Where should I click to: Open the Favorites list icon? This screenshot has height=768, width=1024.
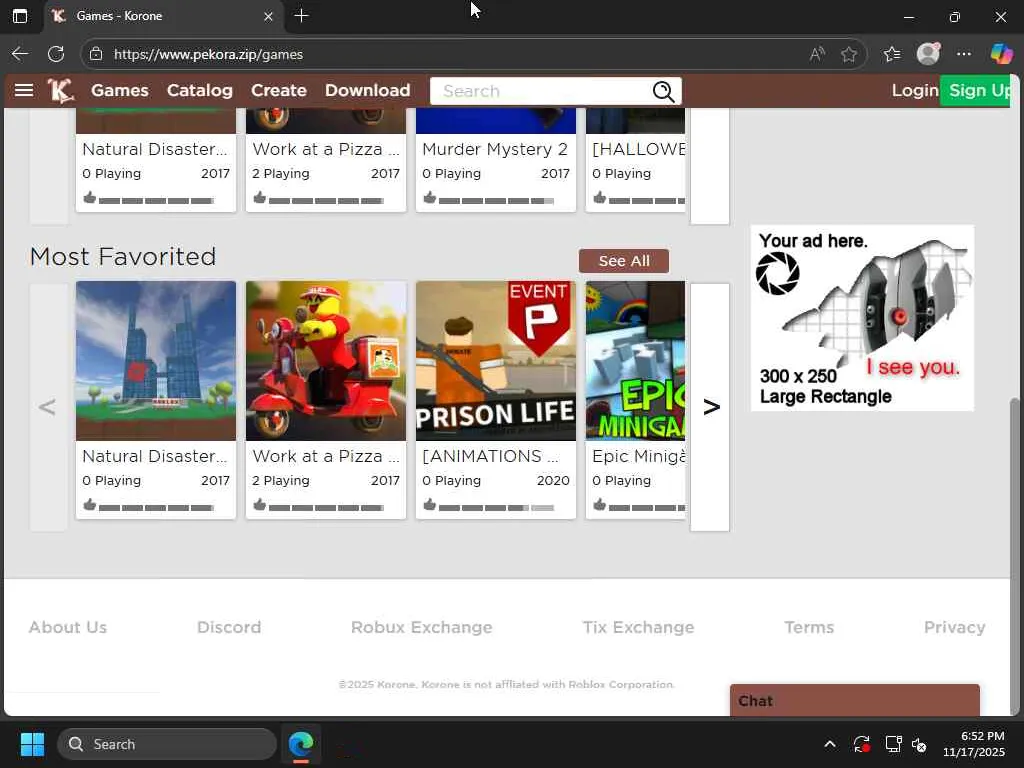tap(892, 54)
